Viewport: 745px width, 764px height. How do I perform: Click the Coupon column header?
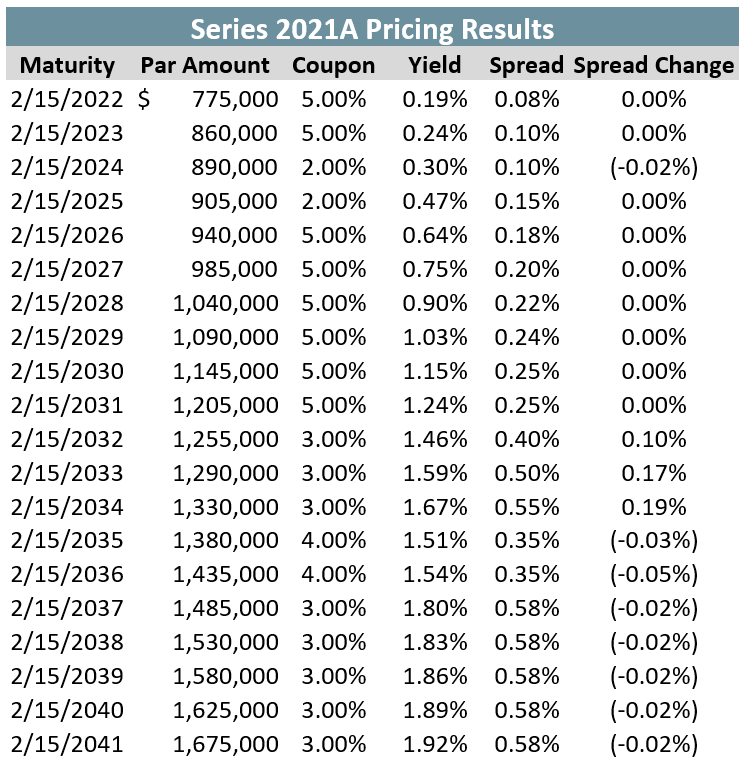(333, 66)
